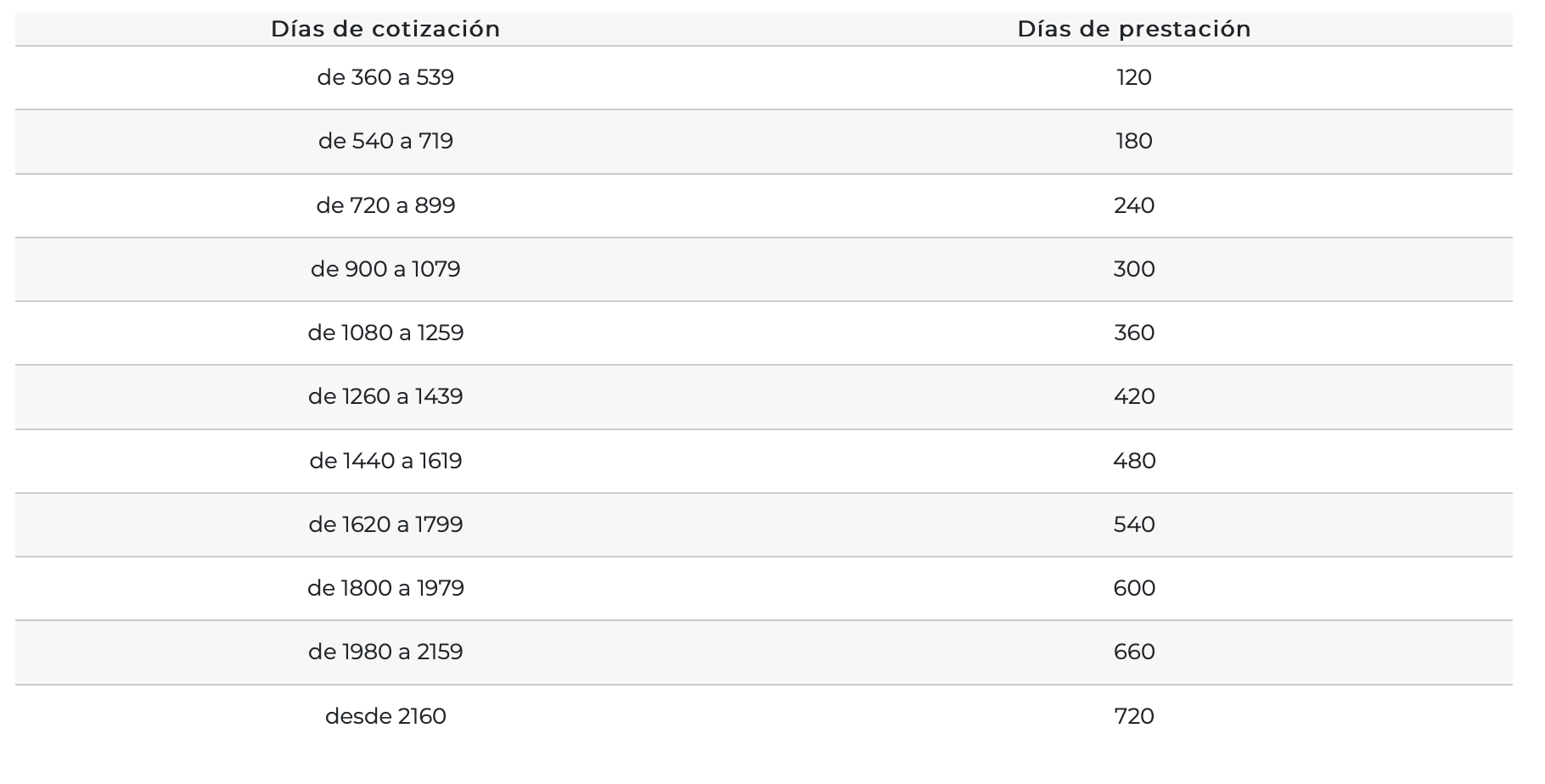This screenshot has height=784, width=1545.
Task: Select the "de 1260 a 1439" cell
Action: pos(385,396)
